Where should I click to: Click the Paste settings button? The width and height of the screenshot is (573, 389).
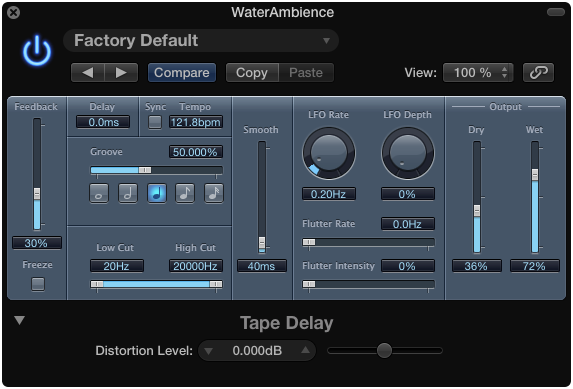pyautogui.click(x=306, y=72)
